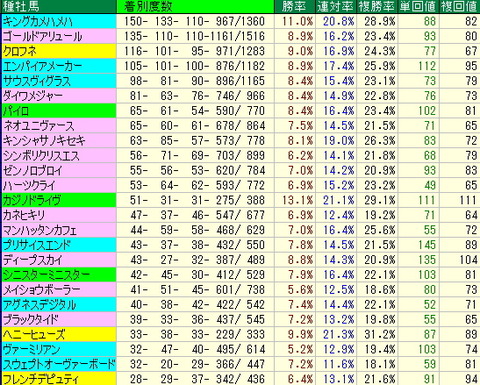
Task: Select sire name ブラックタイド
Action: [x=30, y=320]
